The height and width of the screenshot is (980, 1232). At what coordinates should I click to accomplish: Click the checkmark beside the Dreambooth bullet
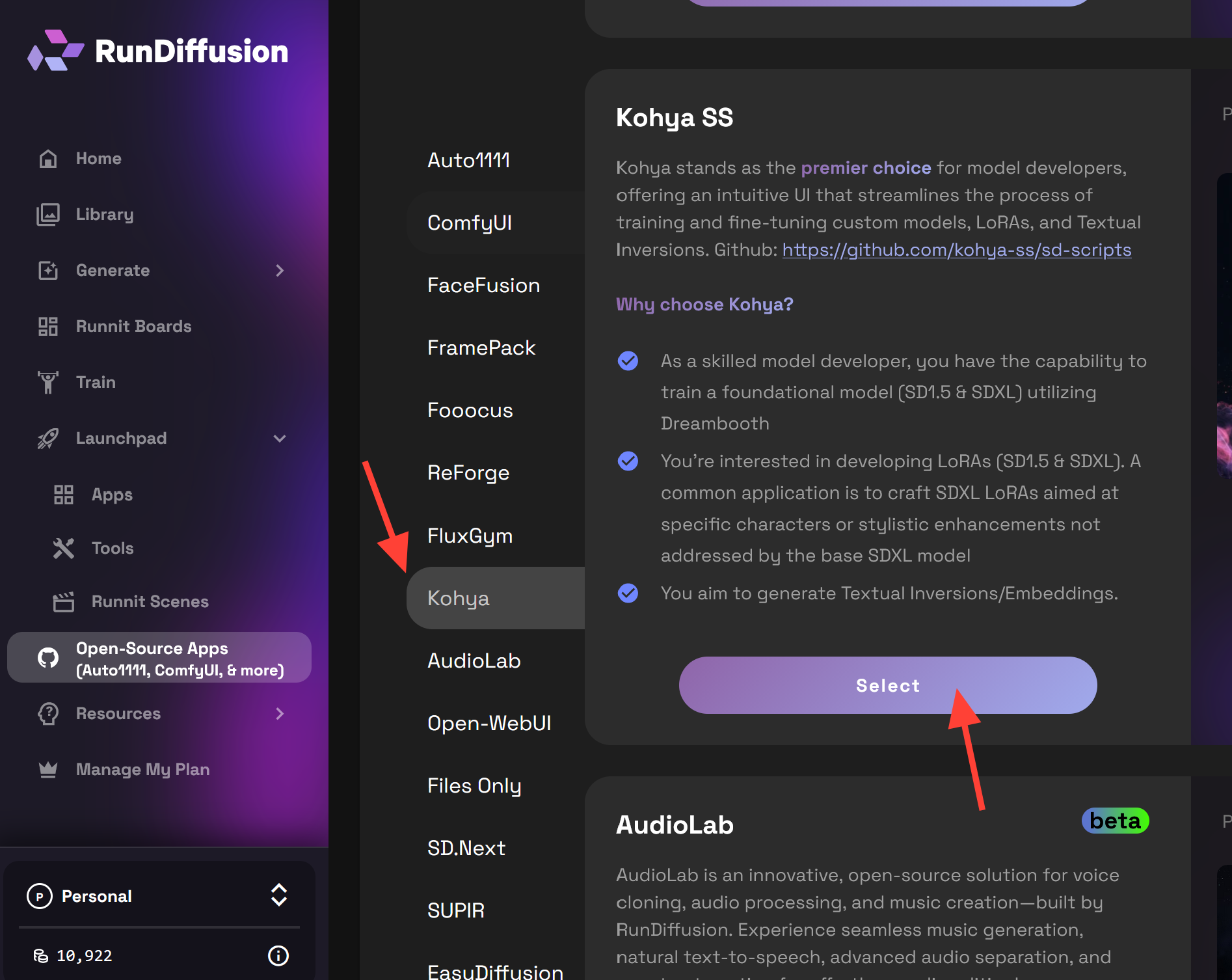tap(628, 361)
